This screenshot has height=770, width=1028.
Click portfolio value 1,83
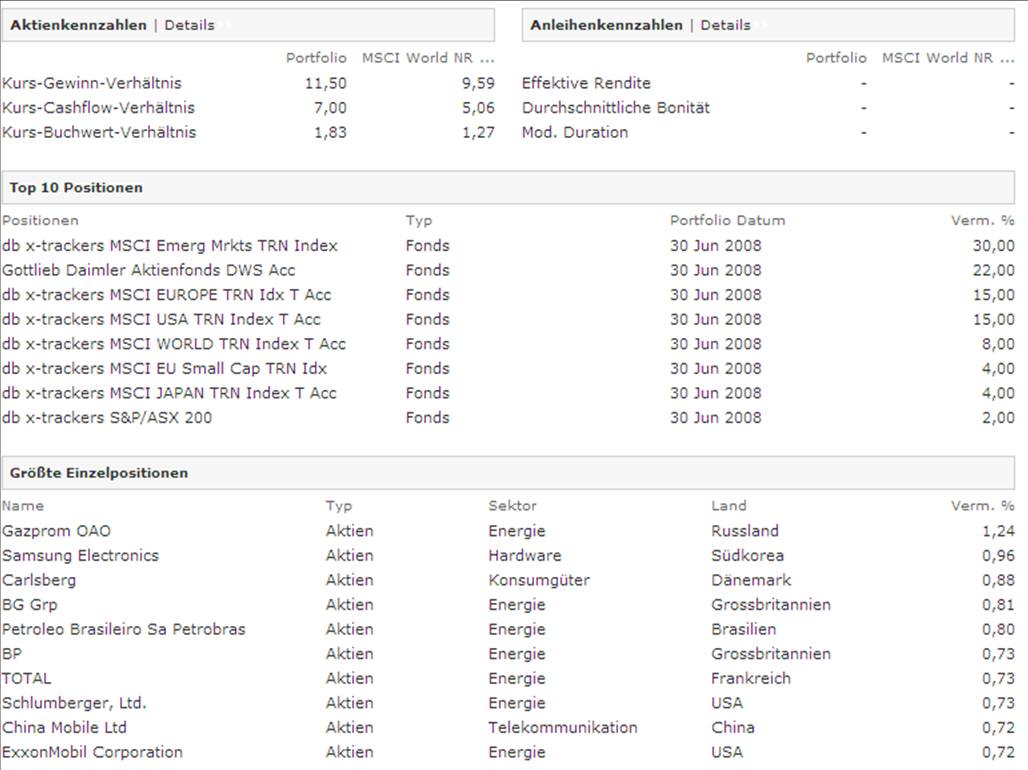pyautogui.click(x=330, y=132)
